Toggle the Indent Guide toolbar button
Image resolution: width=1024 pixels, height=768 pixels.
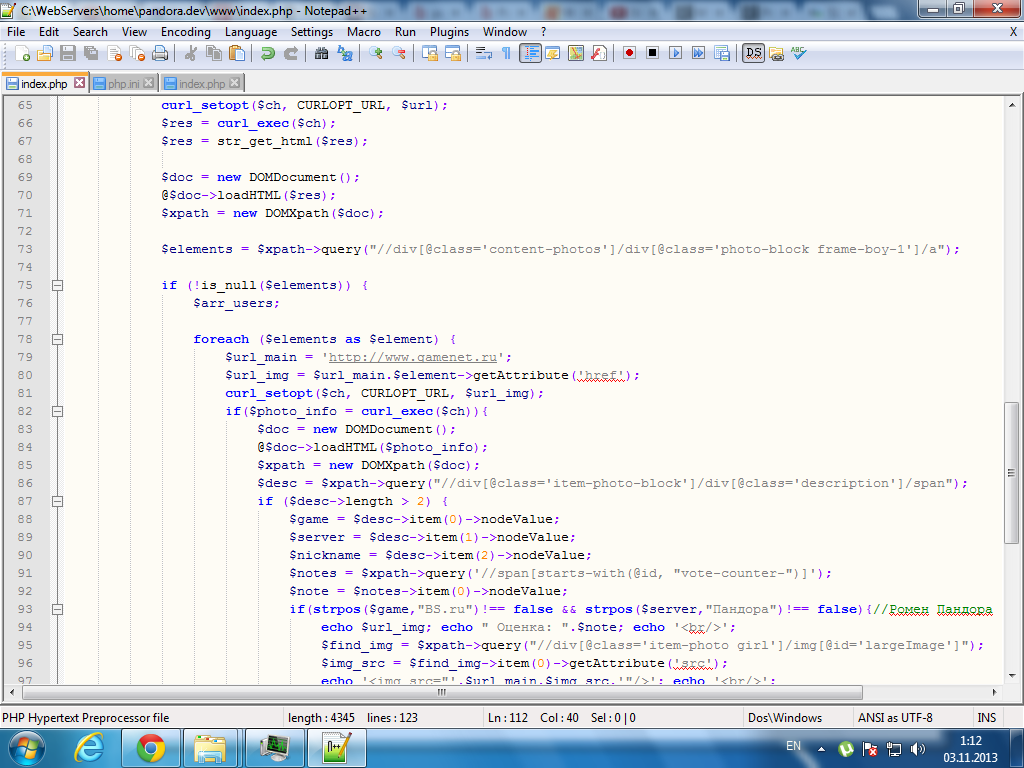click(530, 53)
